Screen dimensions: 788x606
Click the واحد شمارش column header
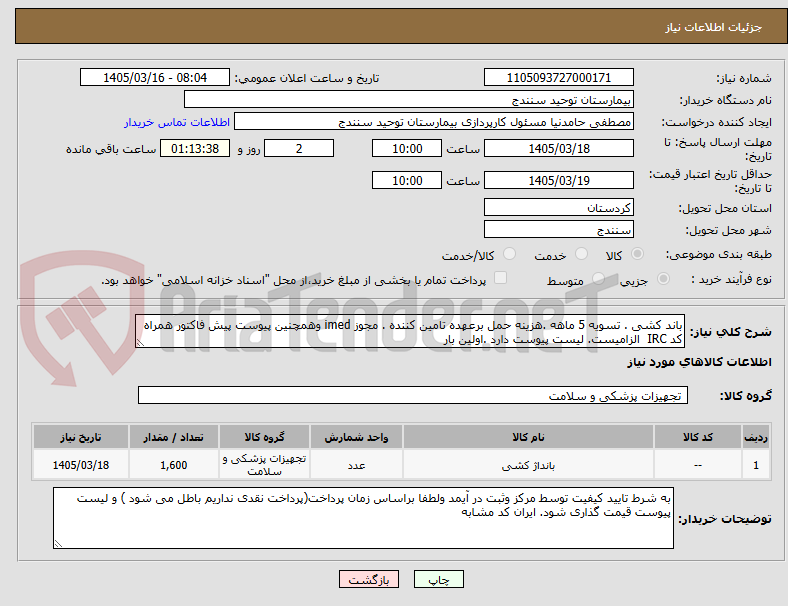356,437
